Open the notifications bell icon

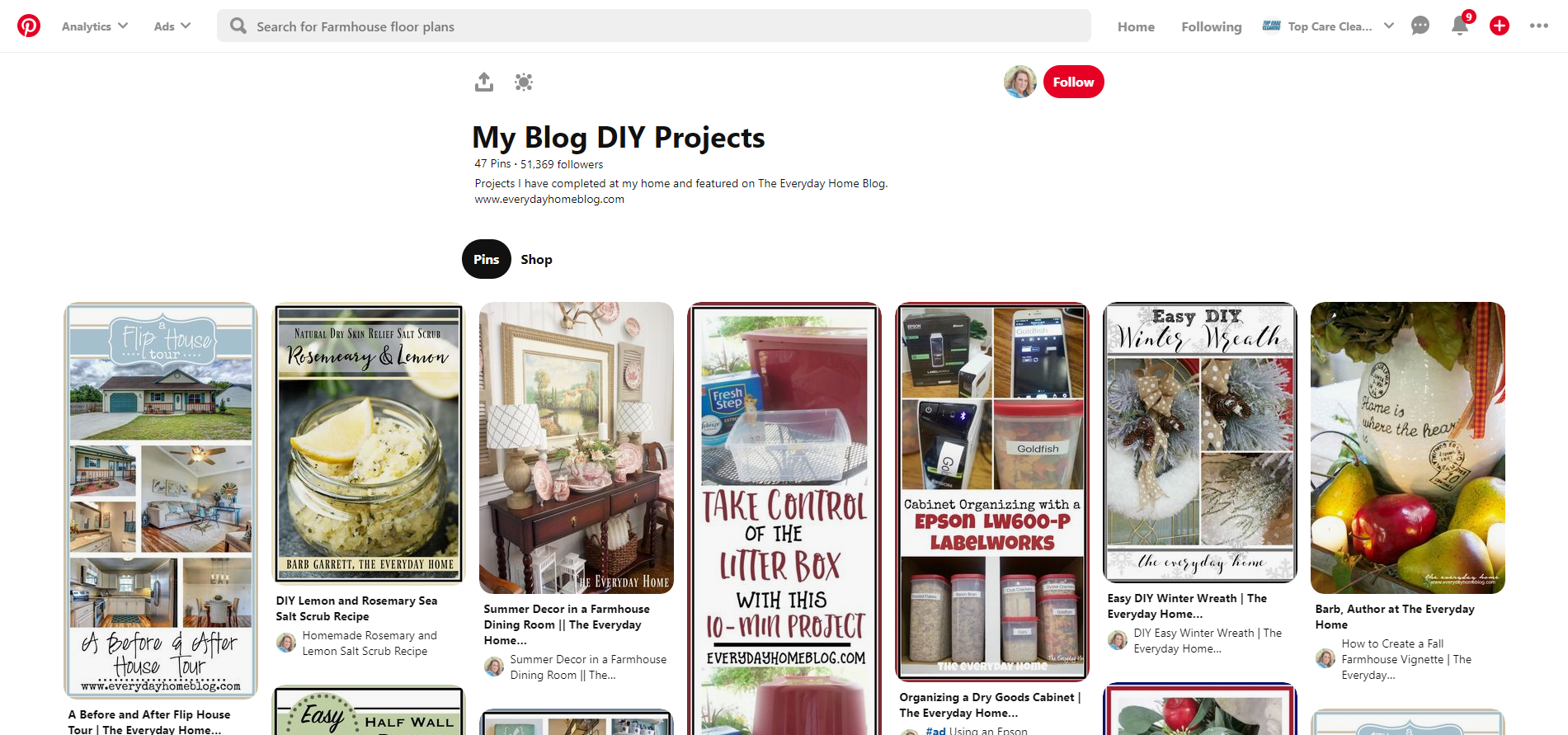[x=1459, y=26]
